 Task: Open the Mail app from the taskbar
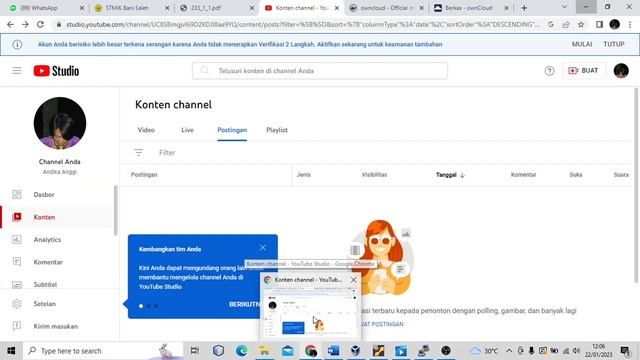pyautogui.click(x=288, y=351)
